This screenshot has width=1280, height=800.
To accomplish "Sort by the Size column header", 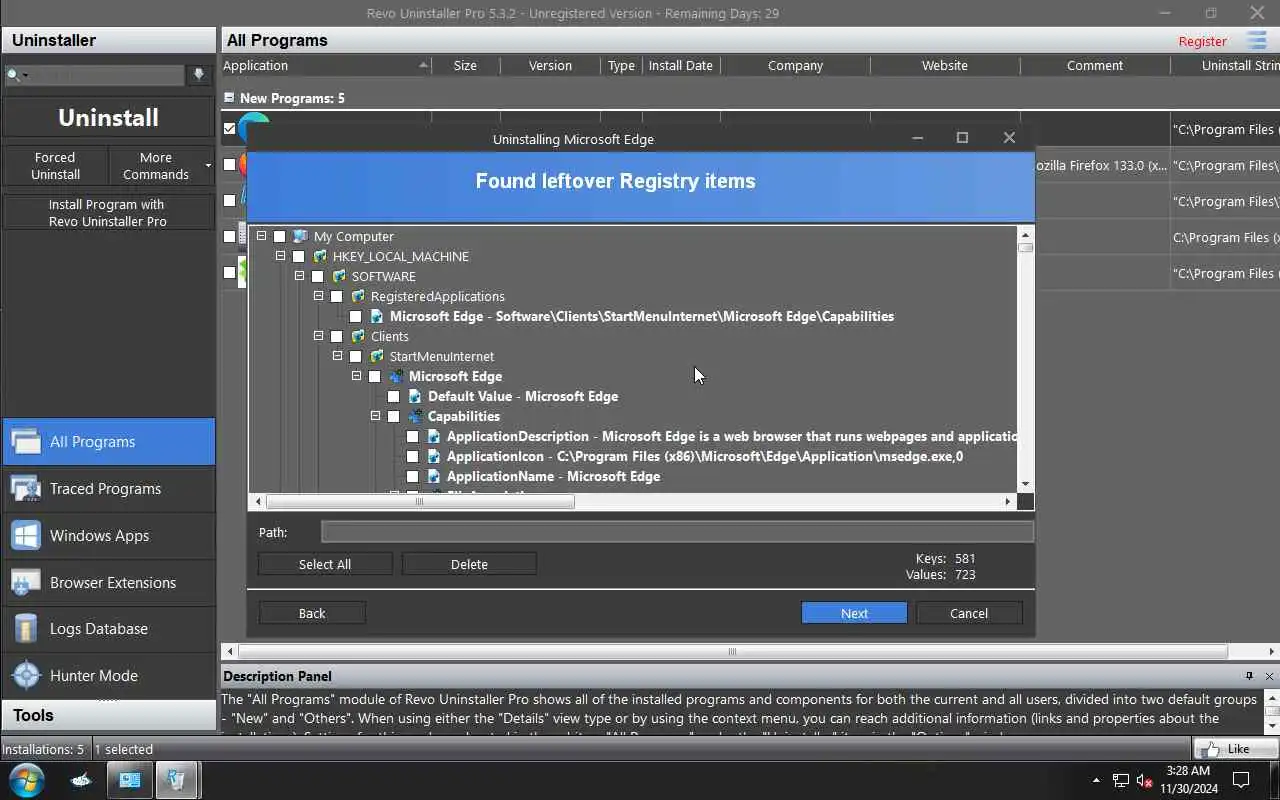I will pyautogui.click(x=465, y=66).
